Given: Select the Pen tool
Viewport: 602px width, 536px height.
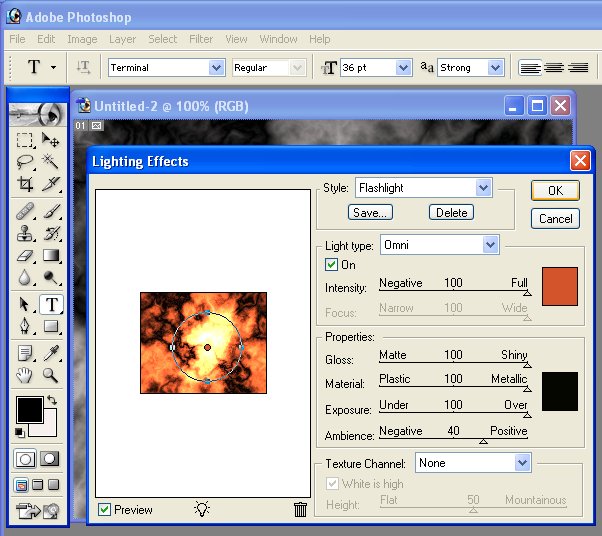Looking at the screenshot, I should coord(25,326).
